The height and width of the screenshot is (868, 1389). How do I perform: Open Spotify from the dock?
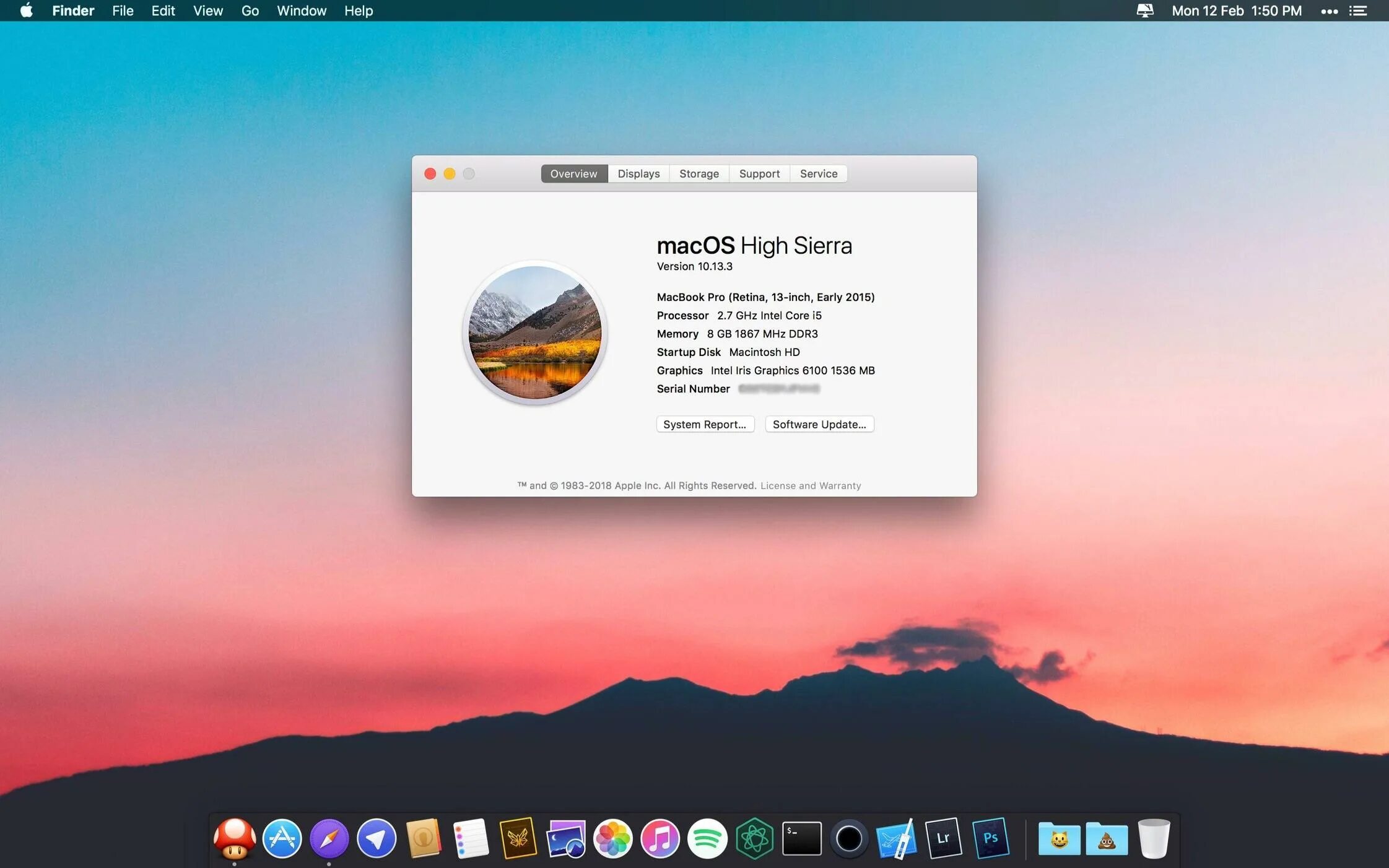tap(707, 839)
